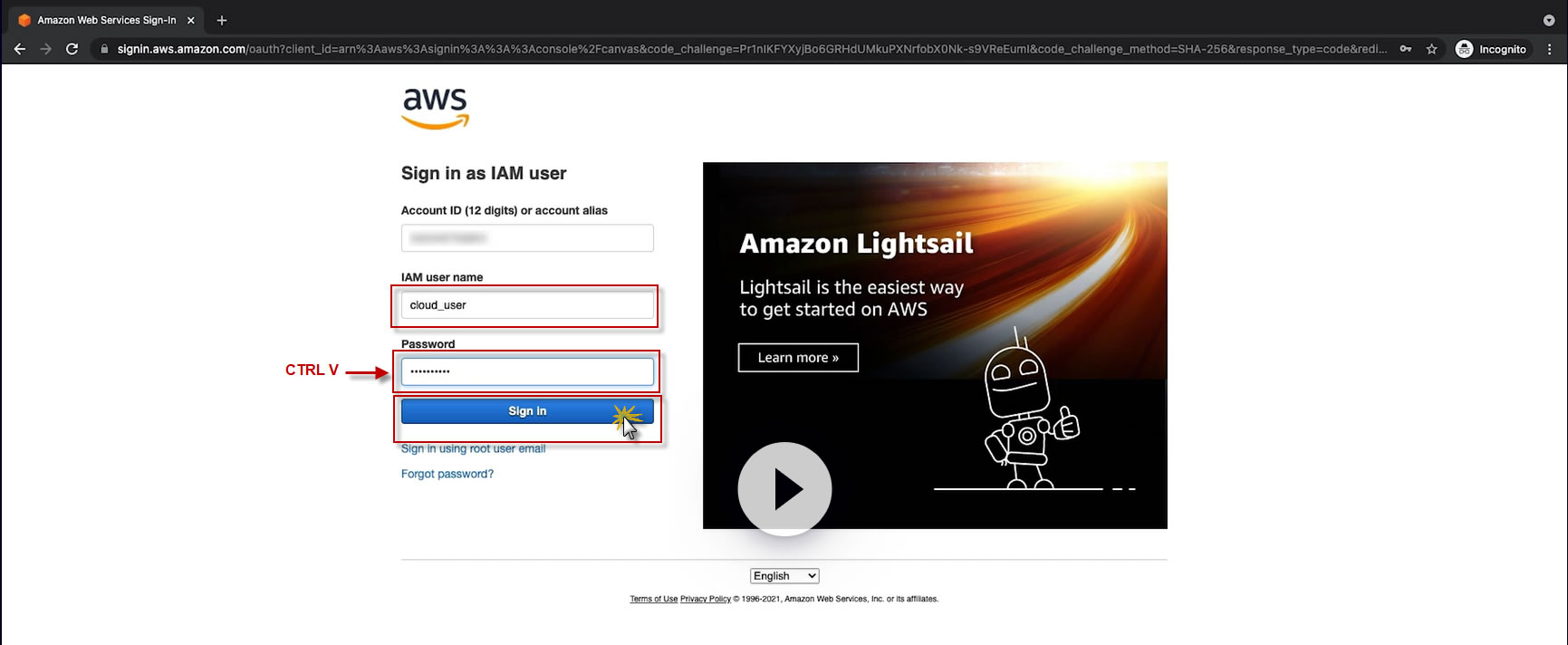Play the Lightsail promo video
Image resolution: width=1568 pixels, height=645 pixels.
(x=784, y=489)
